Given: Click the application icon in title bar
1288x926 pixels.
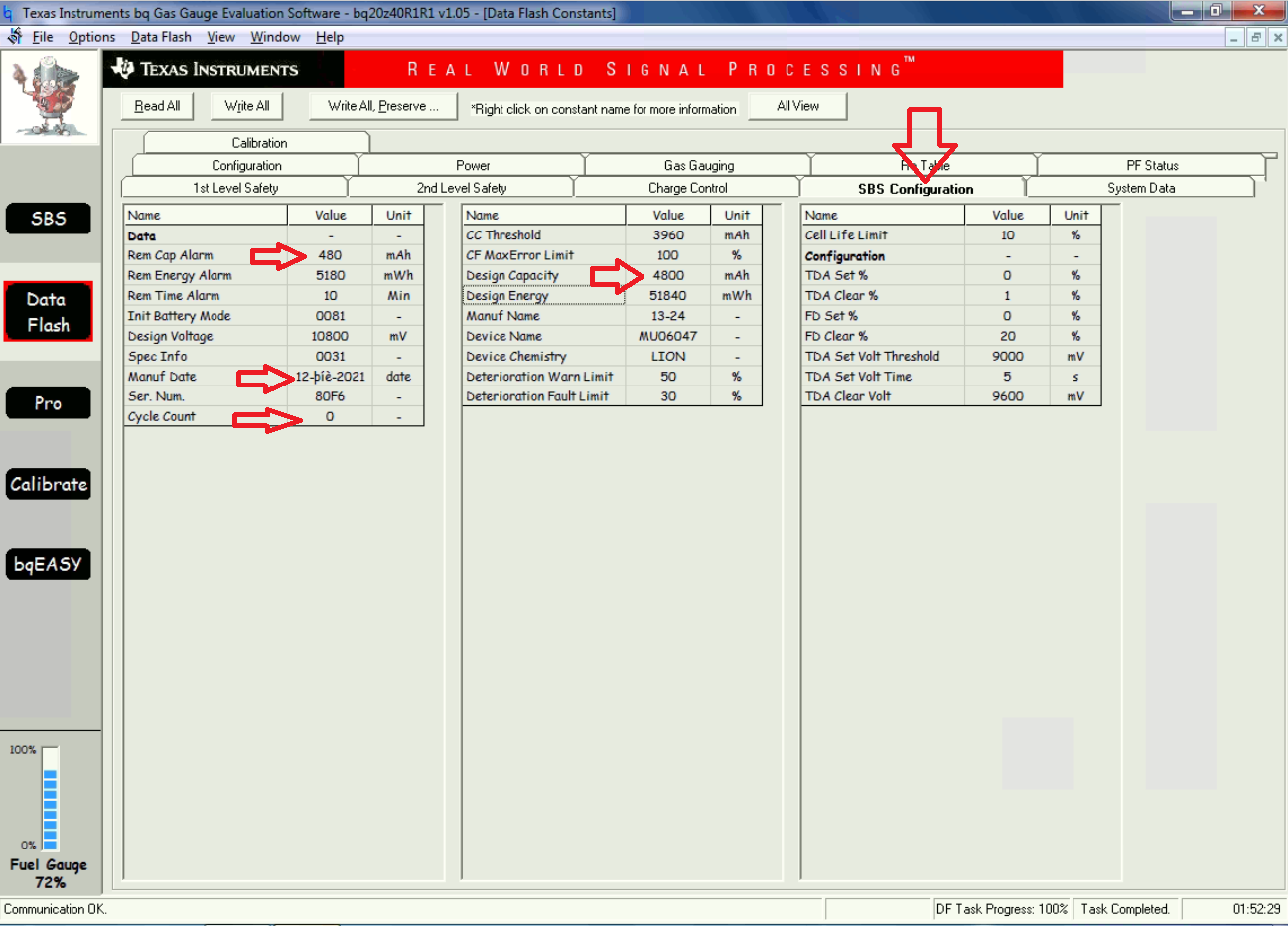Looking at the screenshot, I should tap(9, 13).
